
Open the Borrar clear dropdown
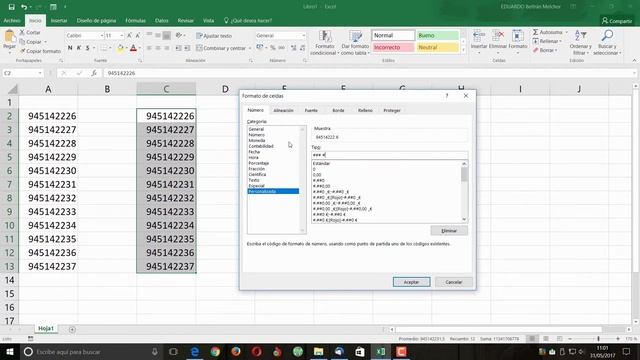point(545,50)
